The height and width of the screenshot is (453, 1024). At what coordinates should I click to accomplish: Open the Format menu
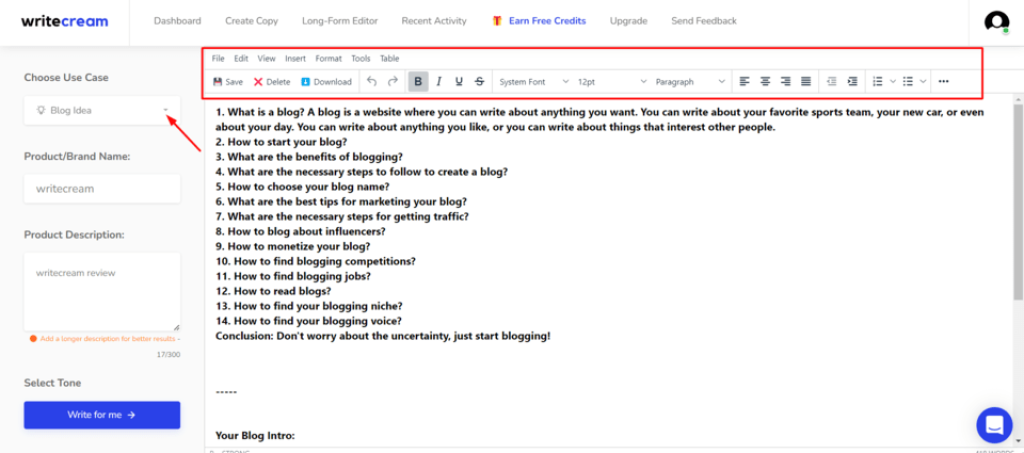pos(328,59)
